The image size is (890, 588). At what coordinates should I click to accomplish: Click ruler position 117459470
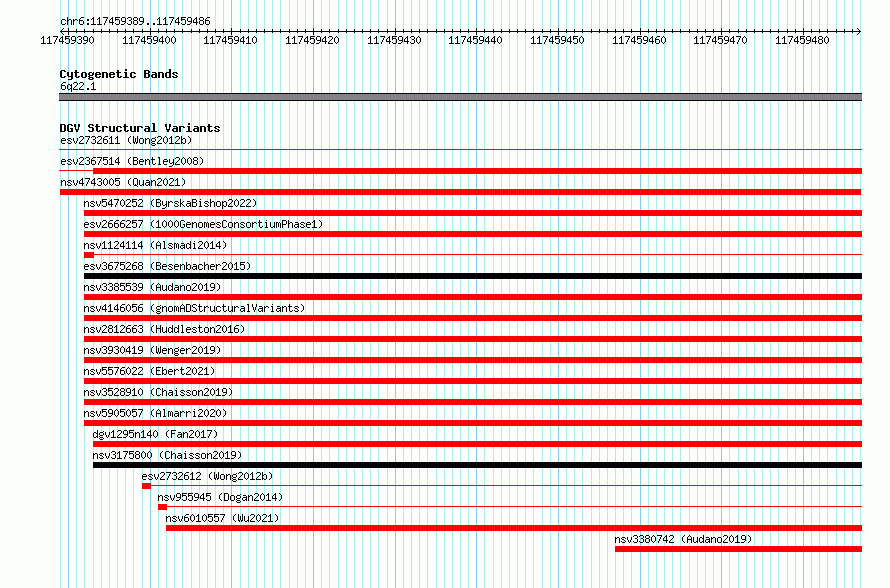[720, 40]
